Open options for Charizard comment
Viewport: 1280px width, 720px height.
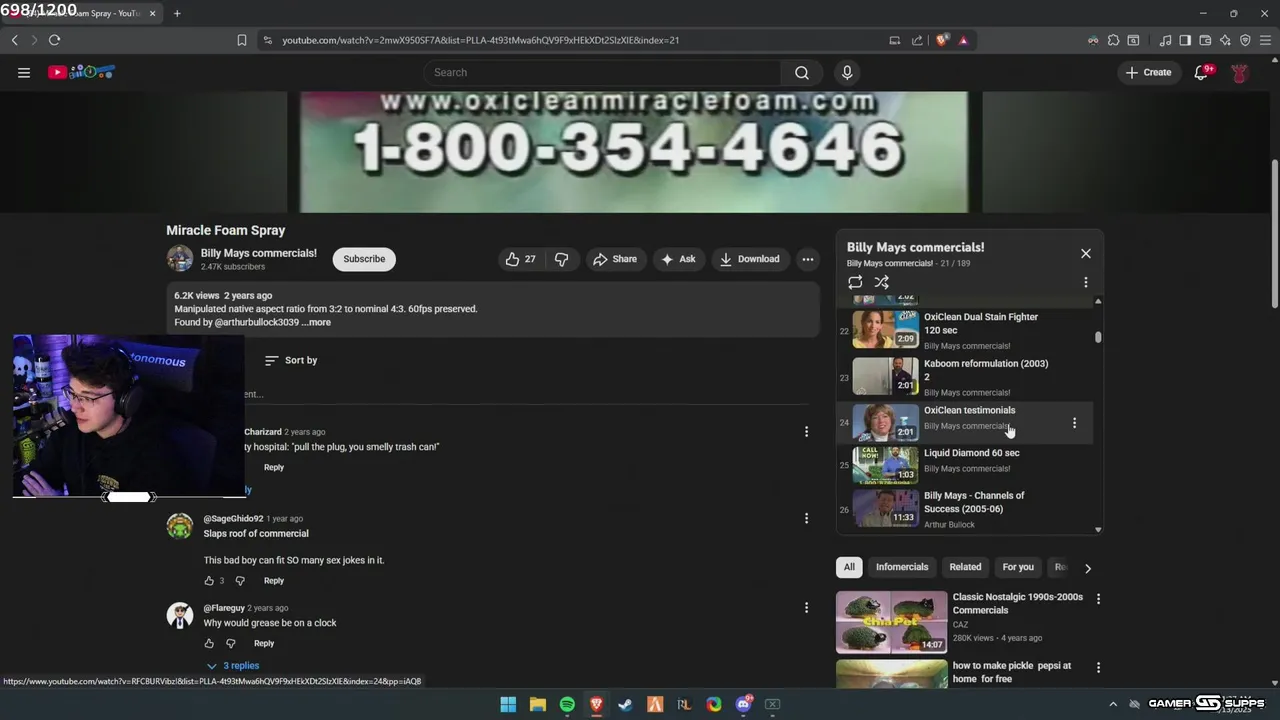(x=806, y=432)
